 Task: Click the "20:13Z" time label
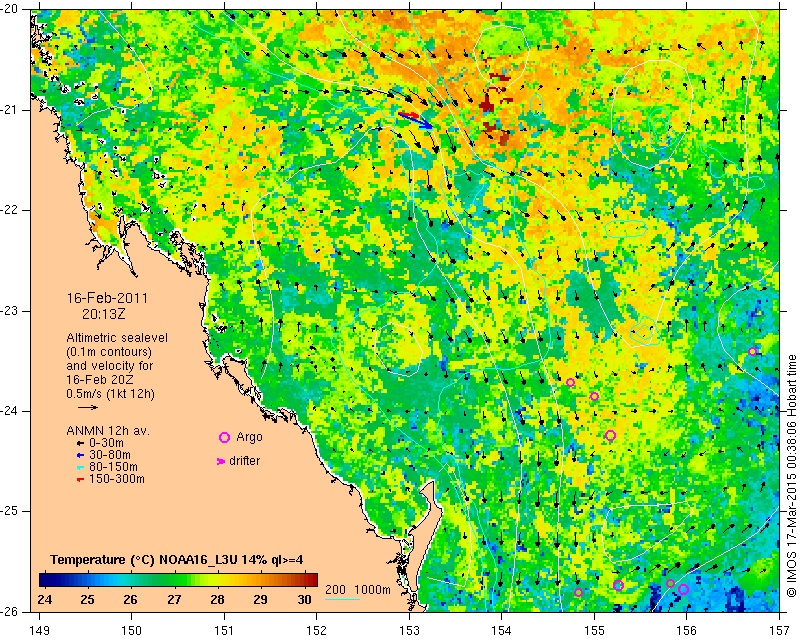tap(104, 314)
